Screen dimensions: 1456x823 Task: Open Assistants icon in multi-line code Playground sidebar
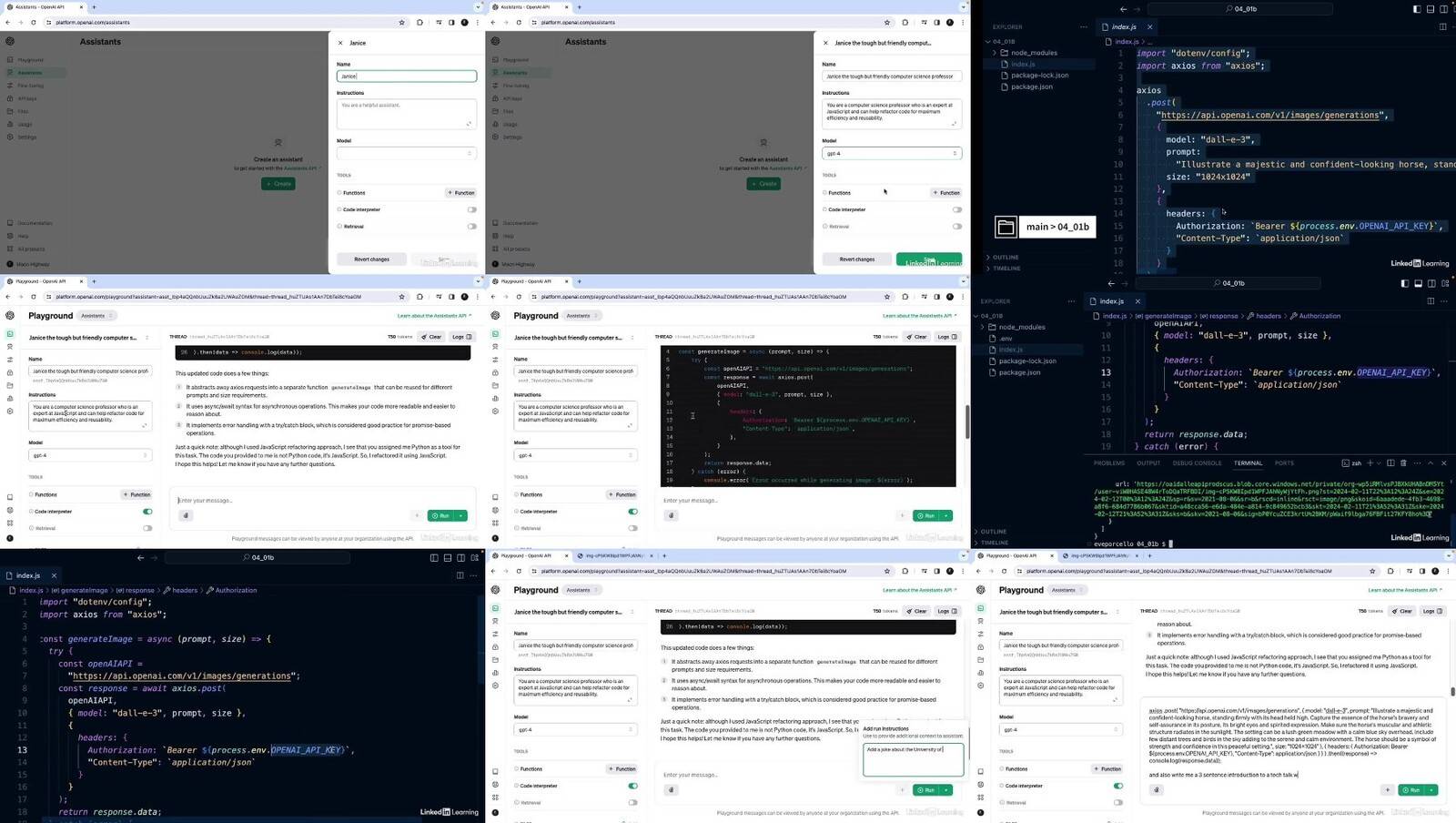click(495, 347)
